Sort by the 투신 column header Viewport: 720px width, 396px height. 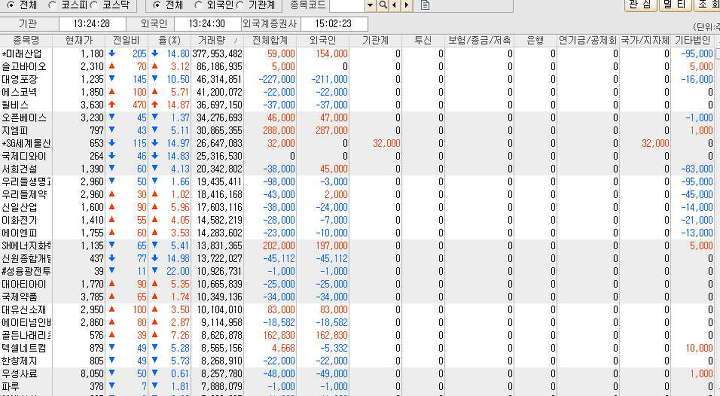[423, 40]
